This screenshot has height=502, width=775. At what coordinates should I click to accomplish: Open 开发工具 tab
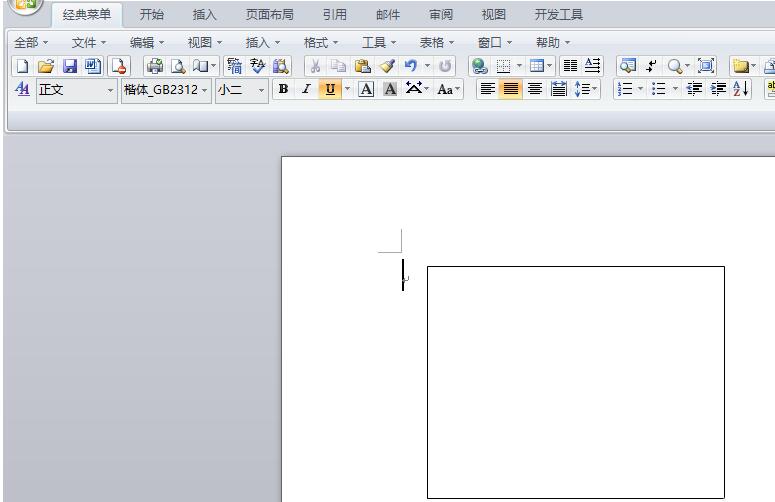click(x=559, y=15)
